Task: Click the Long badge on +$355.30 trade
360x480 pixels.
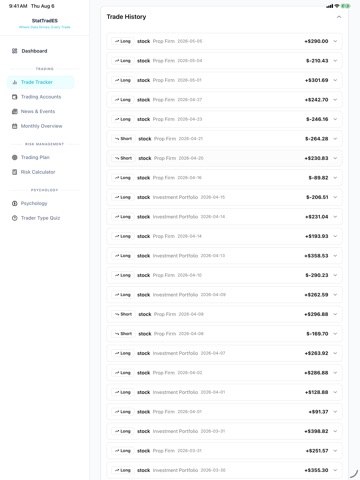Action: 123,470
